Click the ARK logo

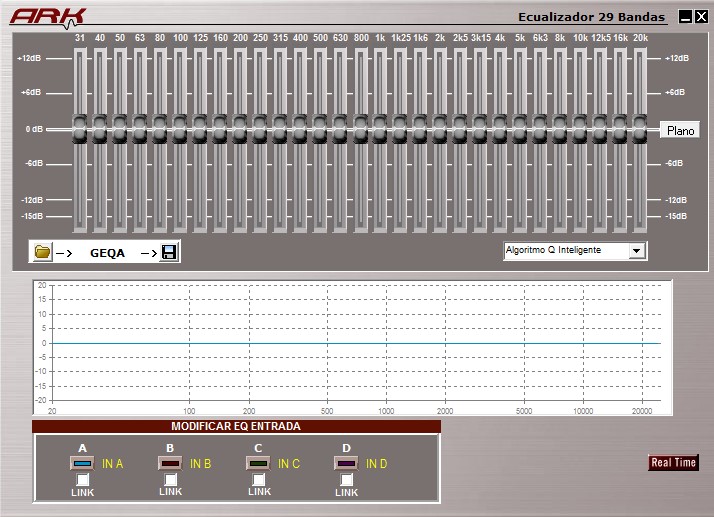(x=48, y=17)
